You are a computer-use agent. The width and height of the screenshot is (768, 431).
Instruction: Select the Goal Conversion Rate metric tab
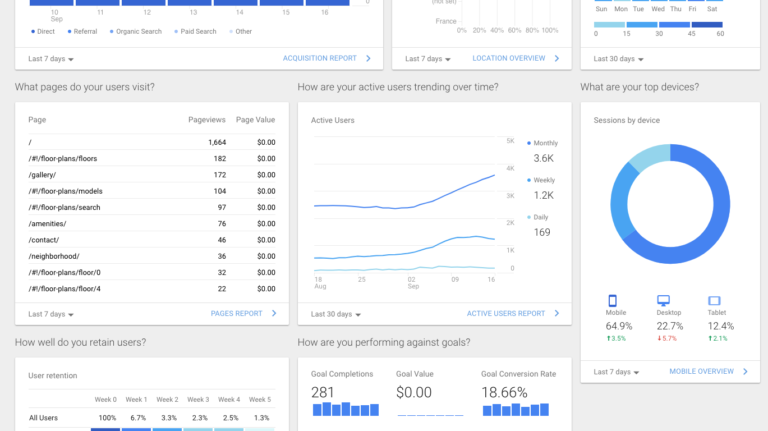pos(518,394)
